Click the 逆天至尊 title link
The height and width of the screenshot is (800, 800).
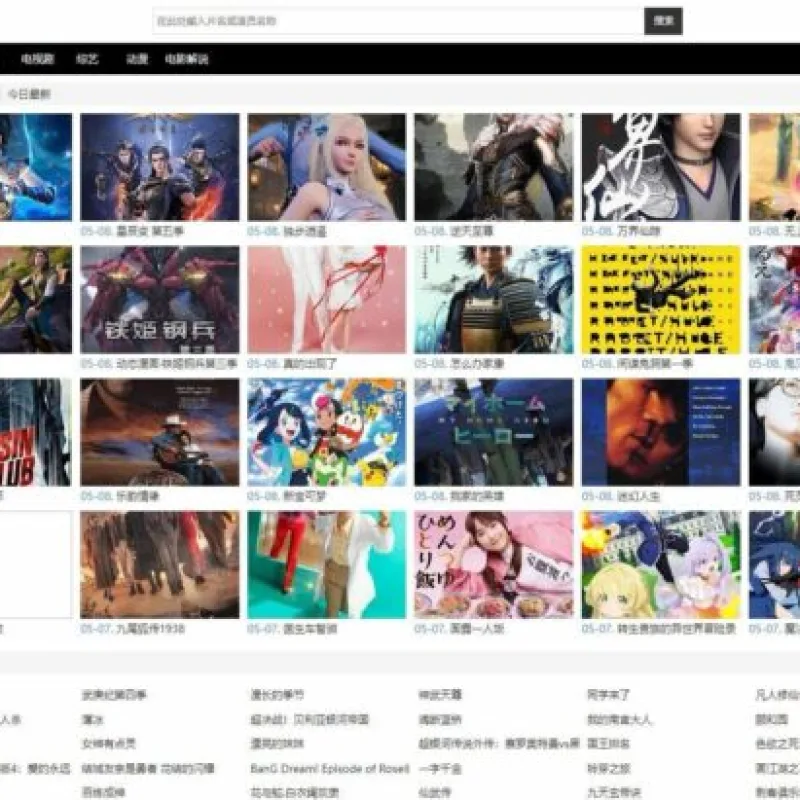[x=471, y=231]
